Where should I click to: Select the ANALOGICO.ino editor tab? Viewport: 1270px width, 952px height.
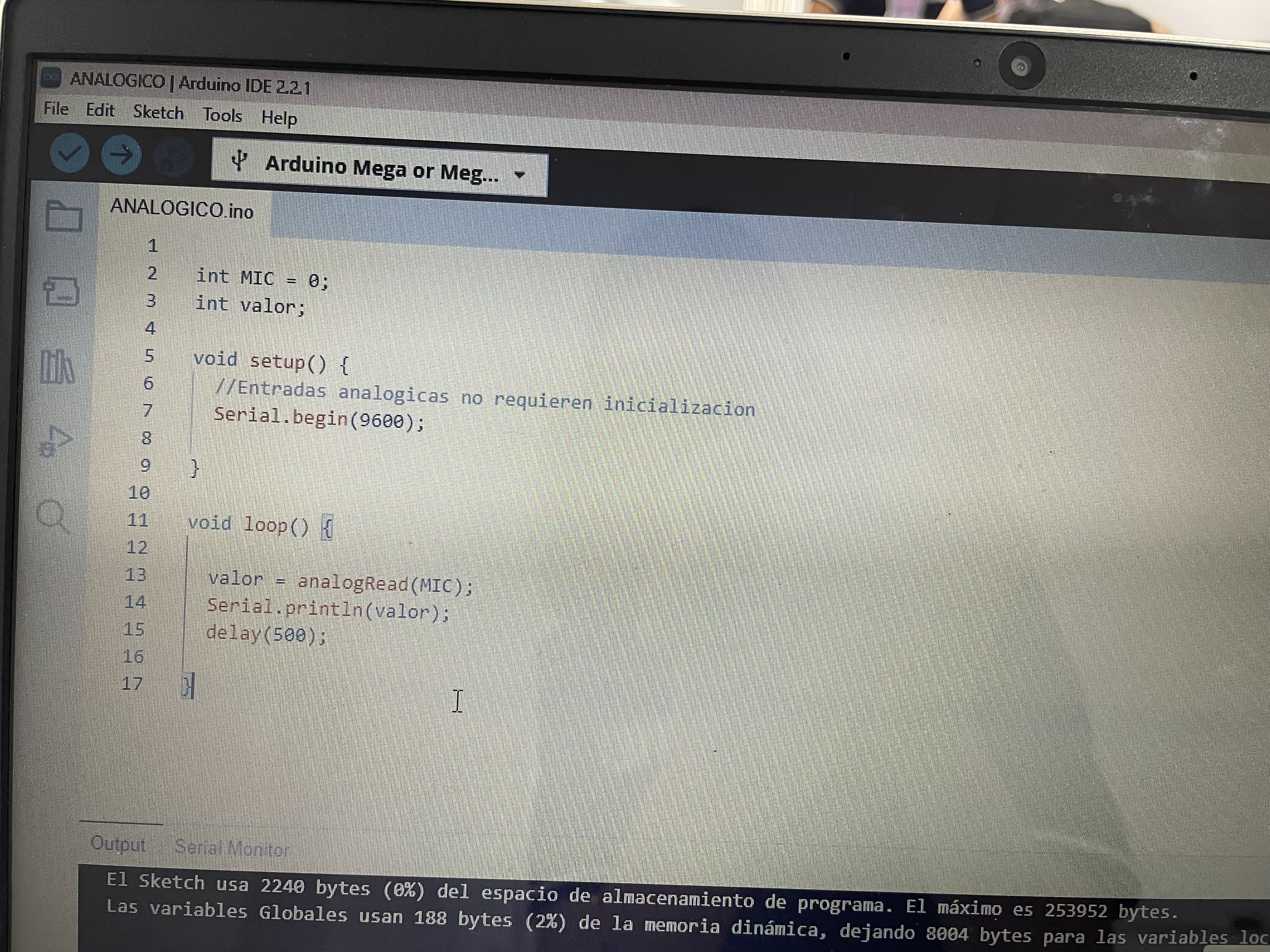point(181,208)
